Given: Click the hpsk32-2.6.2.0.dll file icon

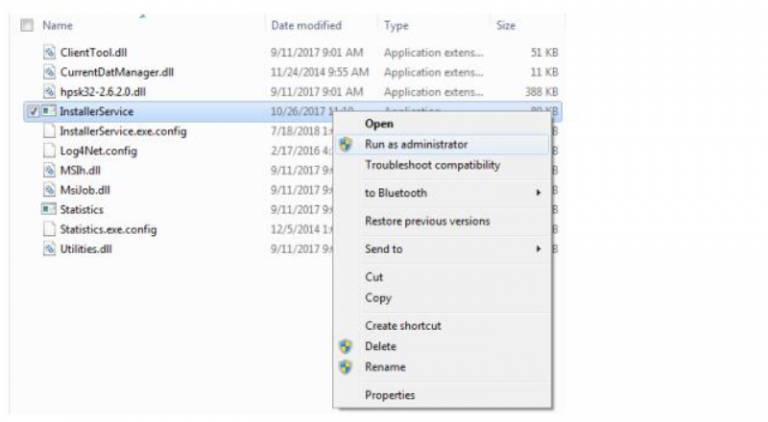Looking at the screenshot, I should pos(49,92).
